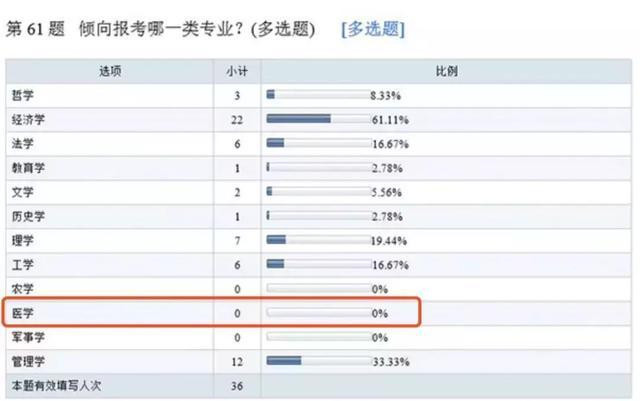
Task: Click the 比例 column header
Action: [447, 71]
